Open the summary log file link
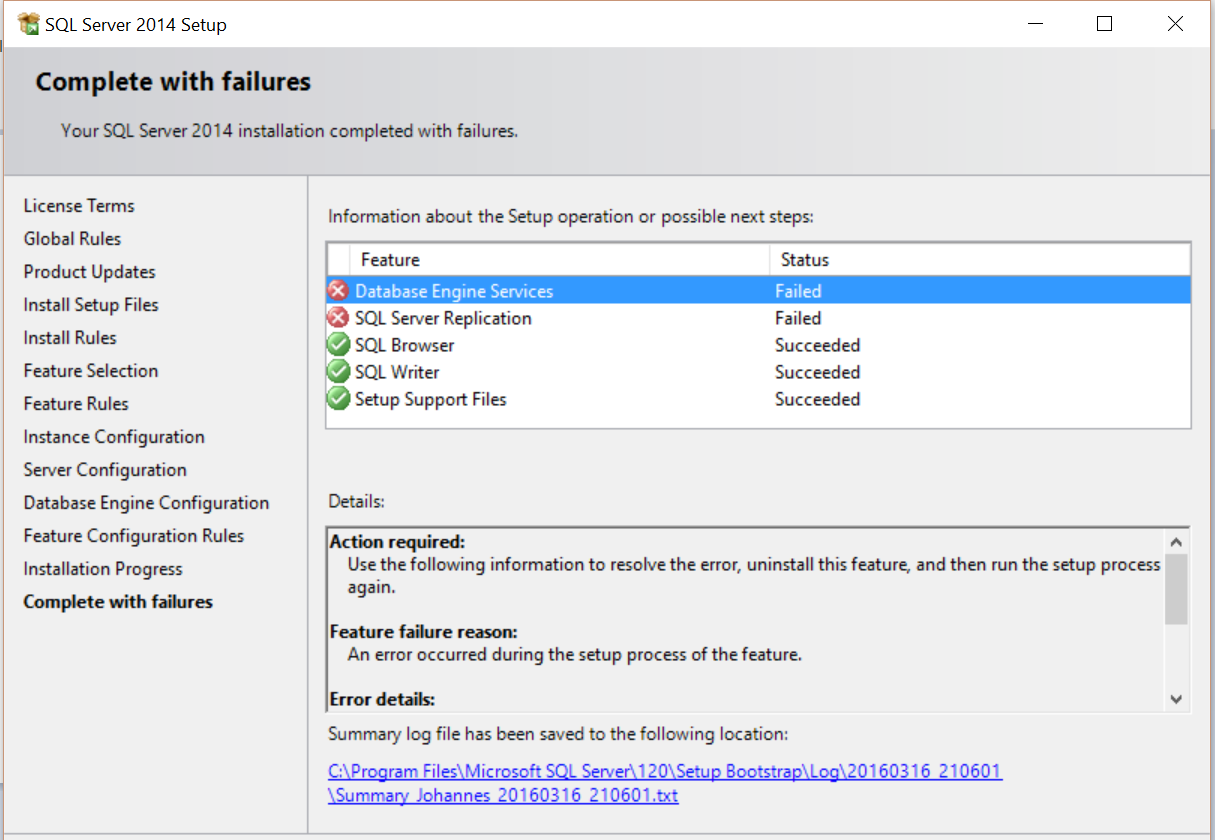This screenshot has height=840, width=1215. [665, 784]
